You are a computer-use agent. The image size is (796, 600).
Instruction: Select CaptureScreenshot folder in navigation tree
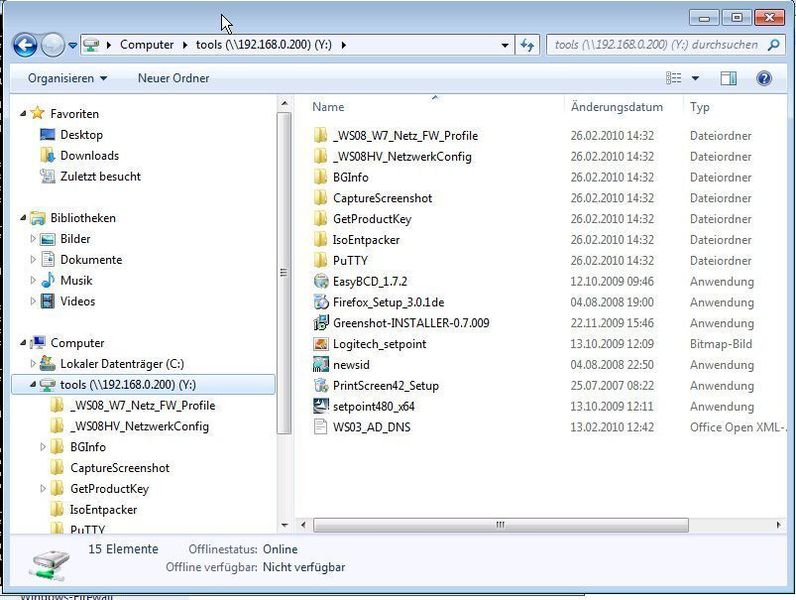coord(120,468)
